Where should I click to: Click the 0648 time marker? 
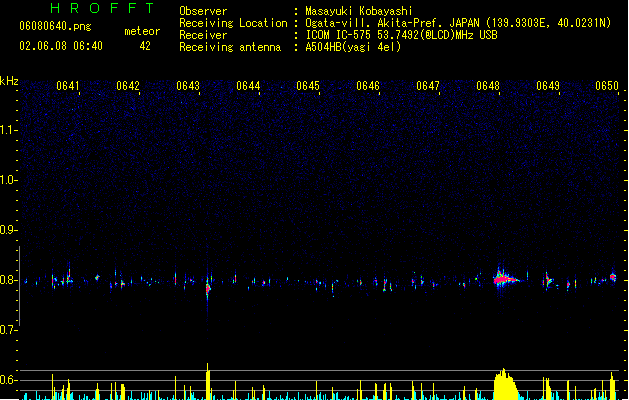pos(488,86)
